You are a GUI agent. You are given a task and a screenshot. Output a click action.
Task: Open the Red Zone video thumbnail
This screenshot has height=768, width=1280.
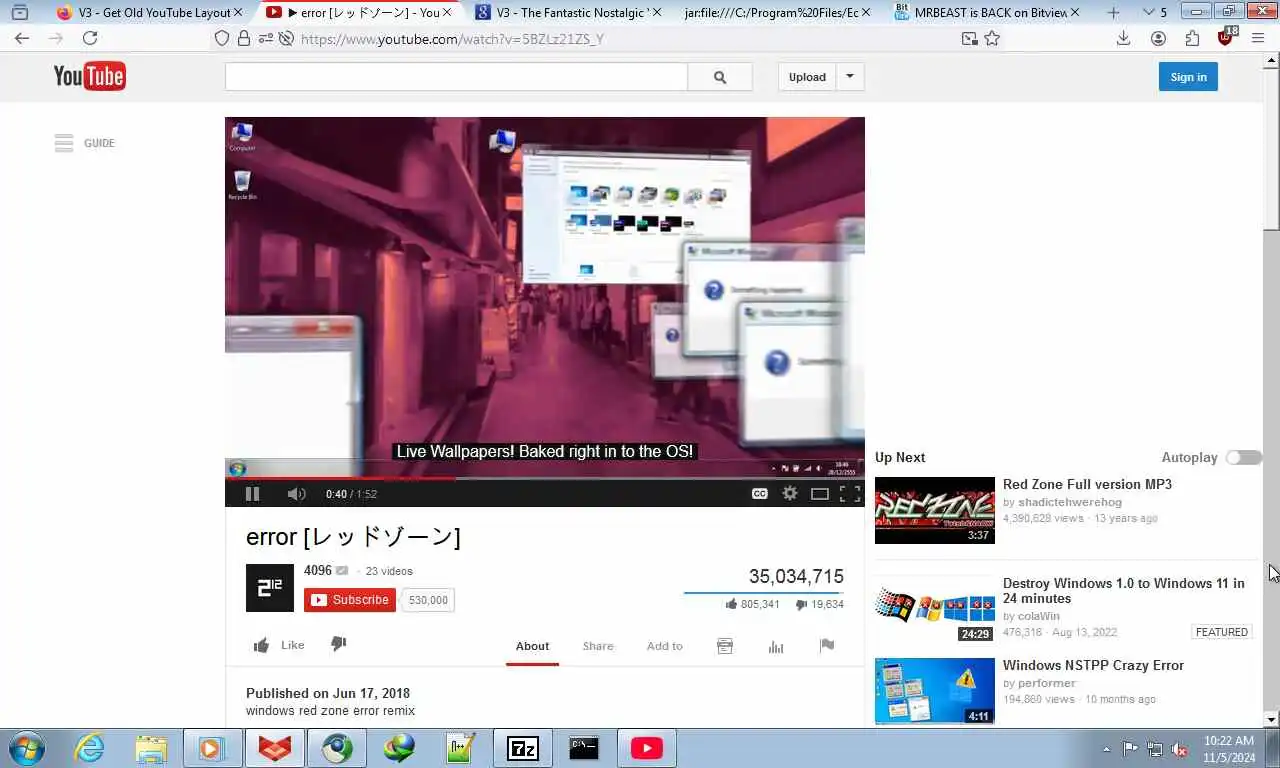click(935, 510)
